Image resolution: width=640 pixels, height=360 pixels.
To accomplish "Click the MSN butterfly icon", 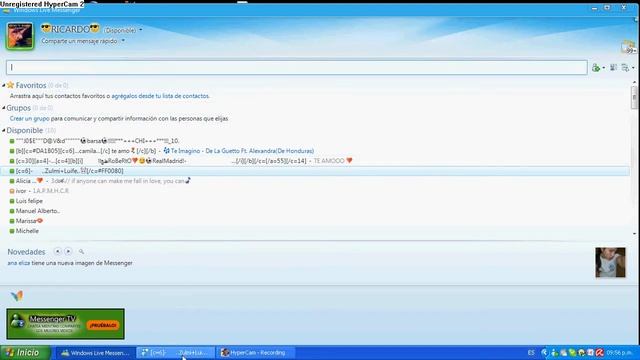I will (x=17, y=296).
